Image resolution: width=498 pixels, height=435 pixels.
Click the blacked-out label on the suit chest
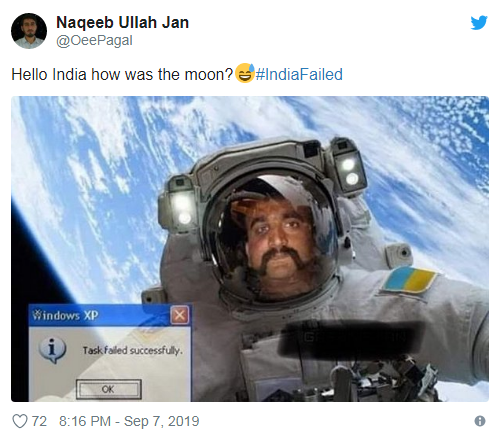(350, 338)
